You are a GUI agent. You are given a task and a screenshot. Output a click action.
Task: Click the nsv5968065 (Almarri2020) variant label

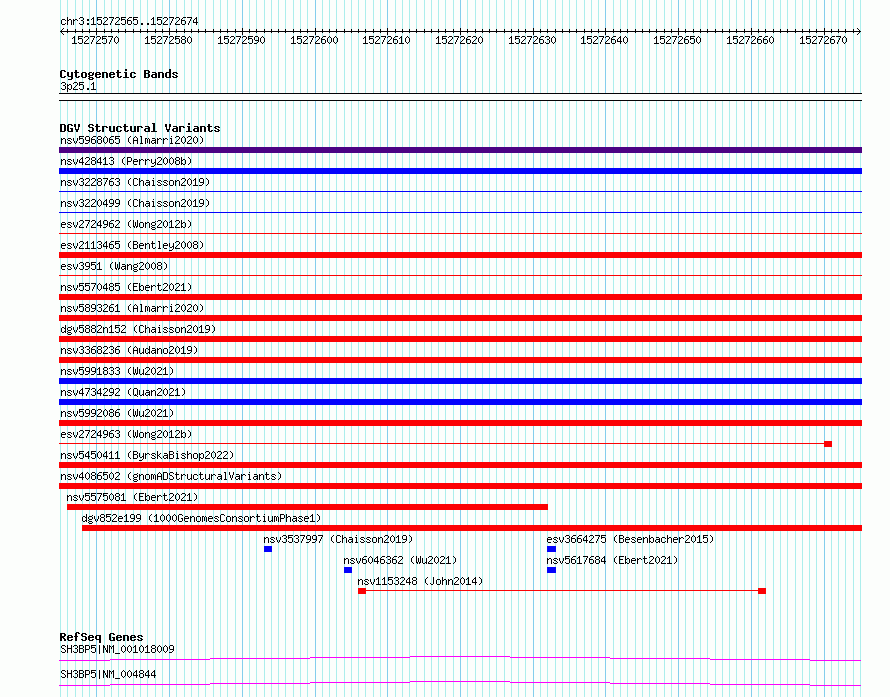[132, 140]
